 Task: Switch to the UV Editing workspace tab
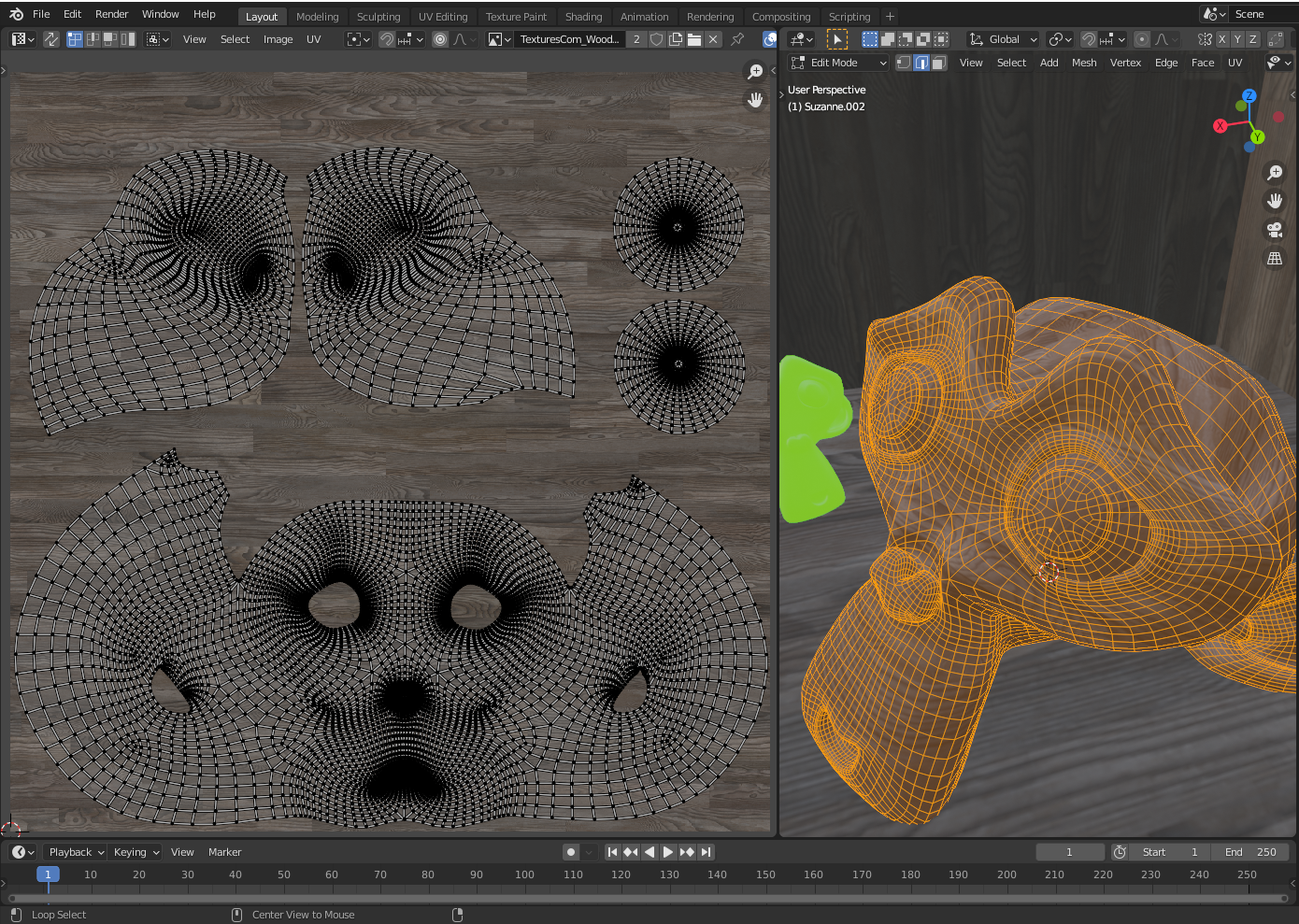[x=442, y=17]
